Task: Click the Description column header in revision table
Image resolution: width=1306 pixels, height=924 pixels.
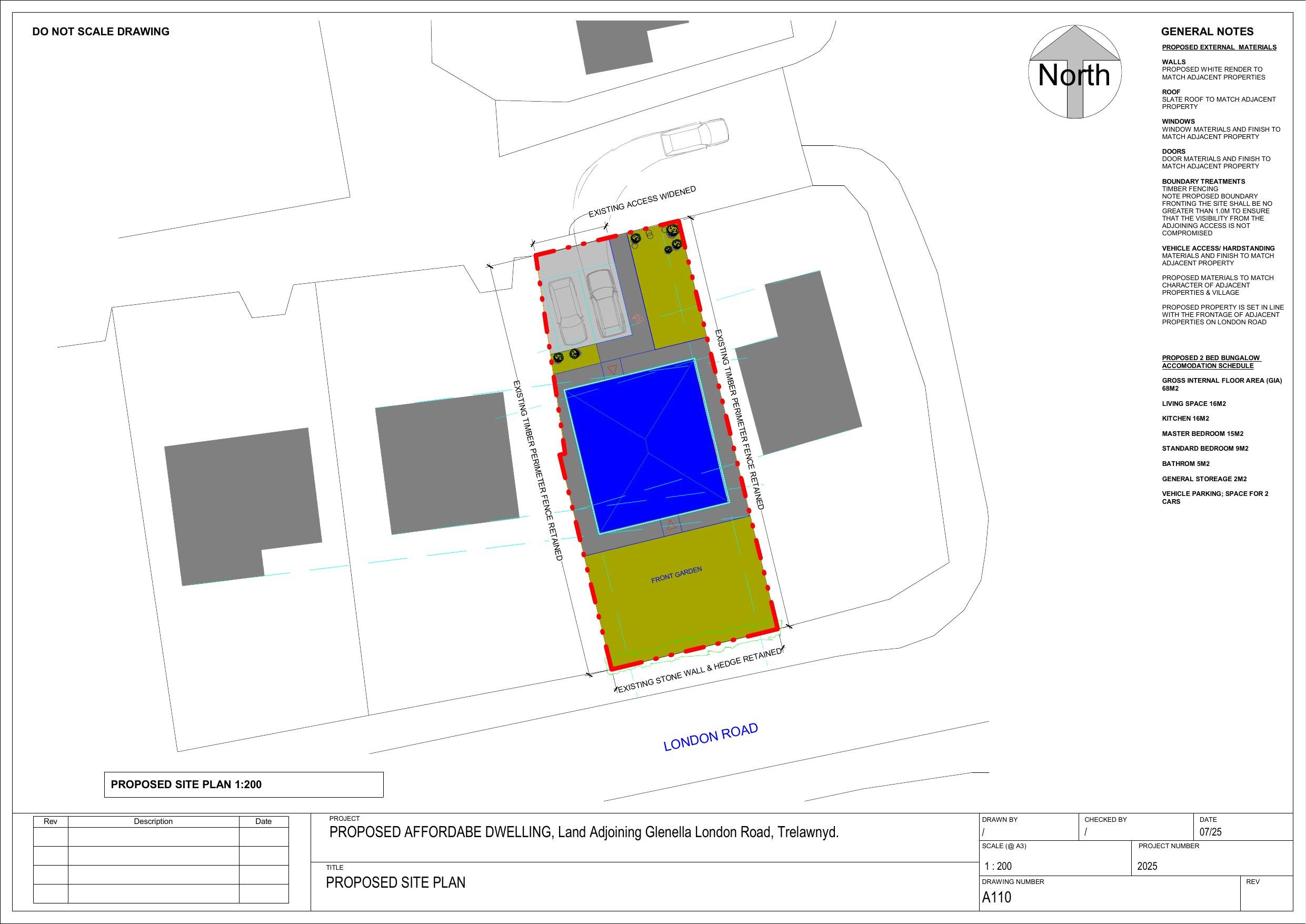Action: 153,821
